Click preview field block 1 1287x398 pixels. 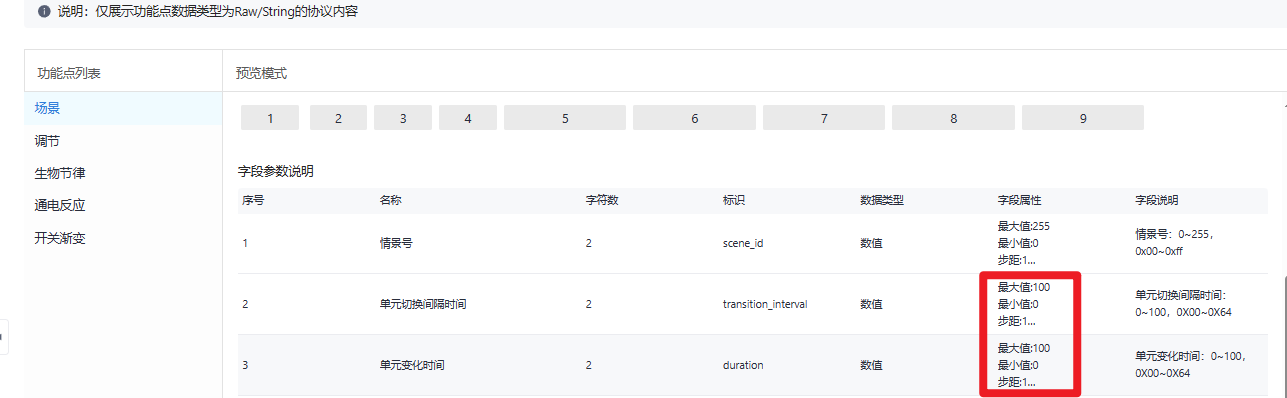tap(270, 118)
